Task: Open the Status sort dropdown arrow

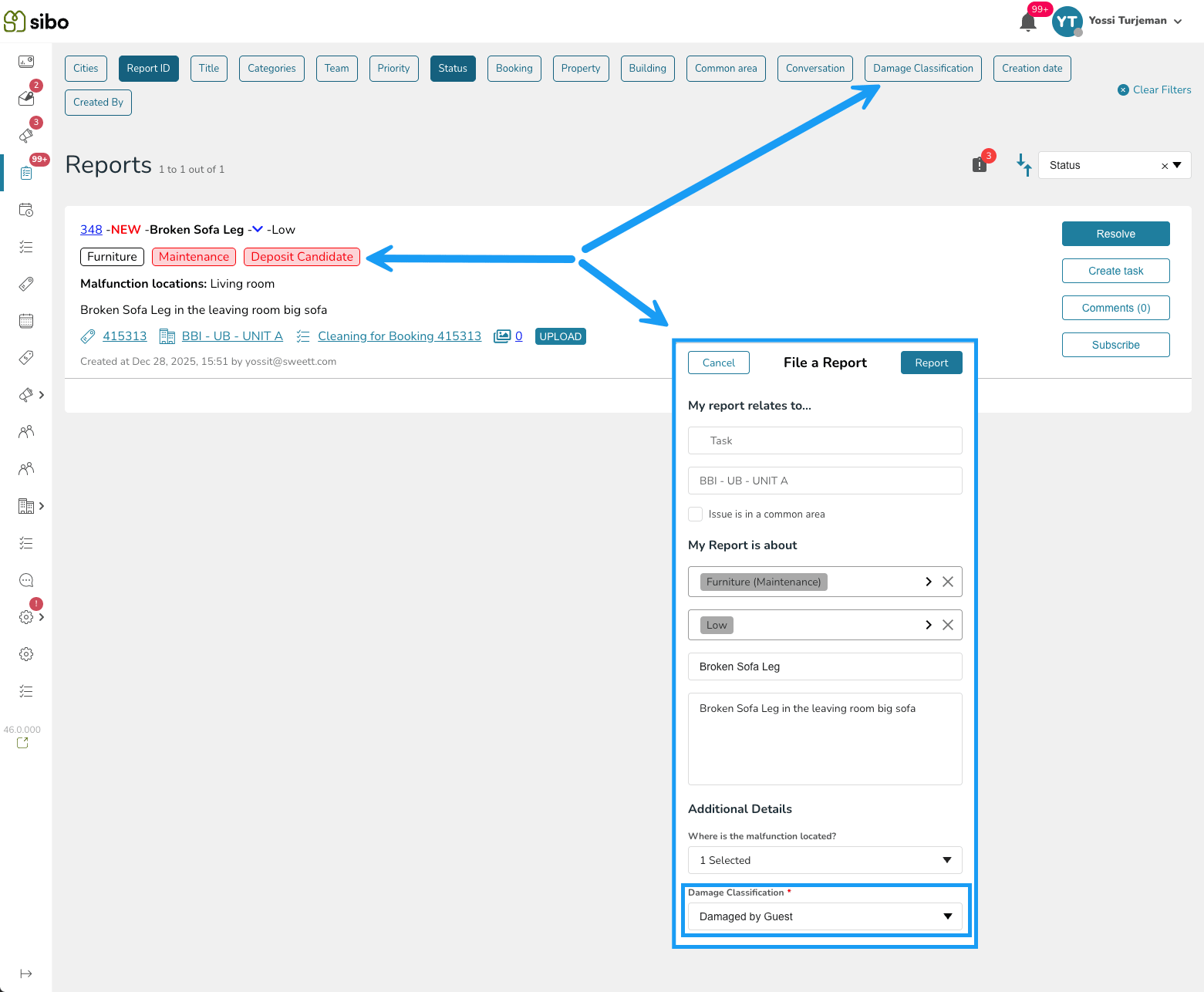Action: click(x=1177, y=165)
